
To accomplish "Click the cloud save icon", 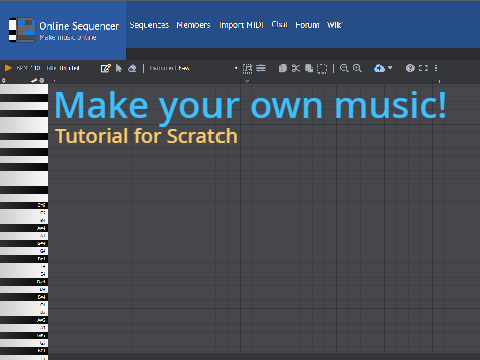I will (x=379, y=68).
